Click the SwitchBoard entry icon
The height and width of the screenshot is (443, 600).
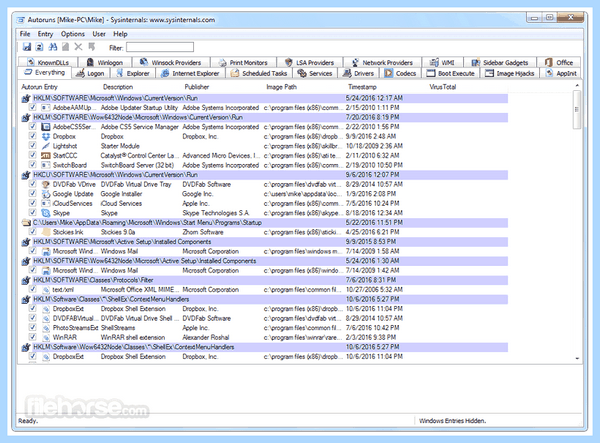click(x=46, y=165)
